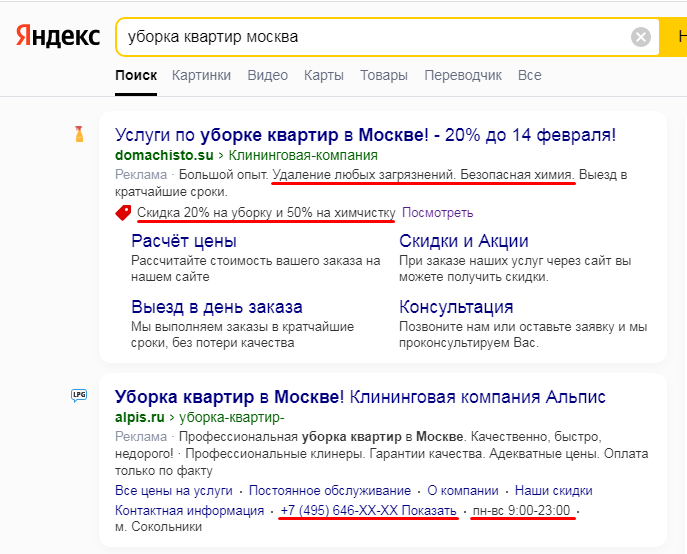Clear the search query with X icon
687x554 pixels.
click(641, 37)
